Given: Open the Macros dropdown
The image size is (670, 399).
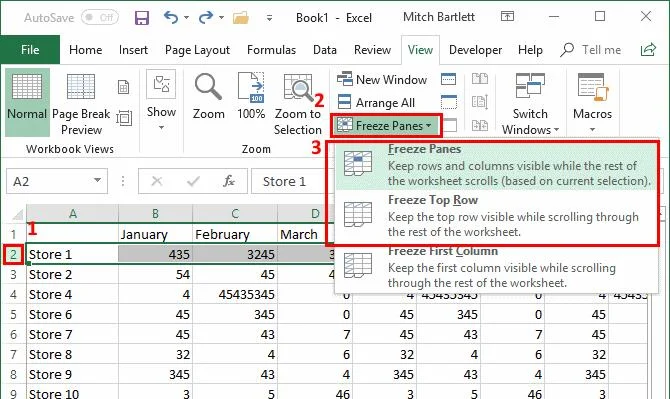Looking at the screenshot, I should [x=592, y=103].
